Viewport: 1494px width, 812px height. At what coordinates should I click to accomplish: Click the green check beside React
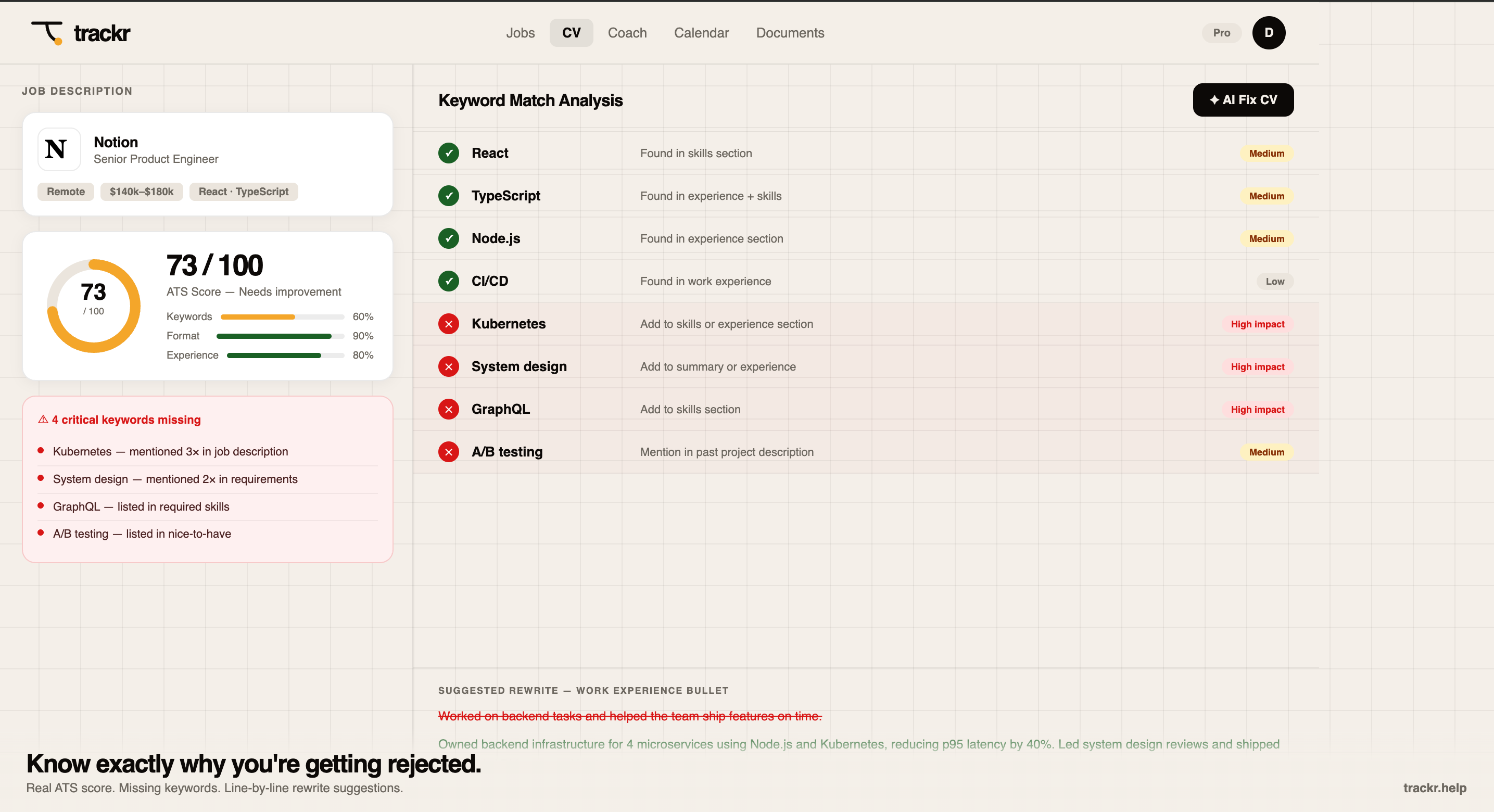[448, 153]
